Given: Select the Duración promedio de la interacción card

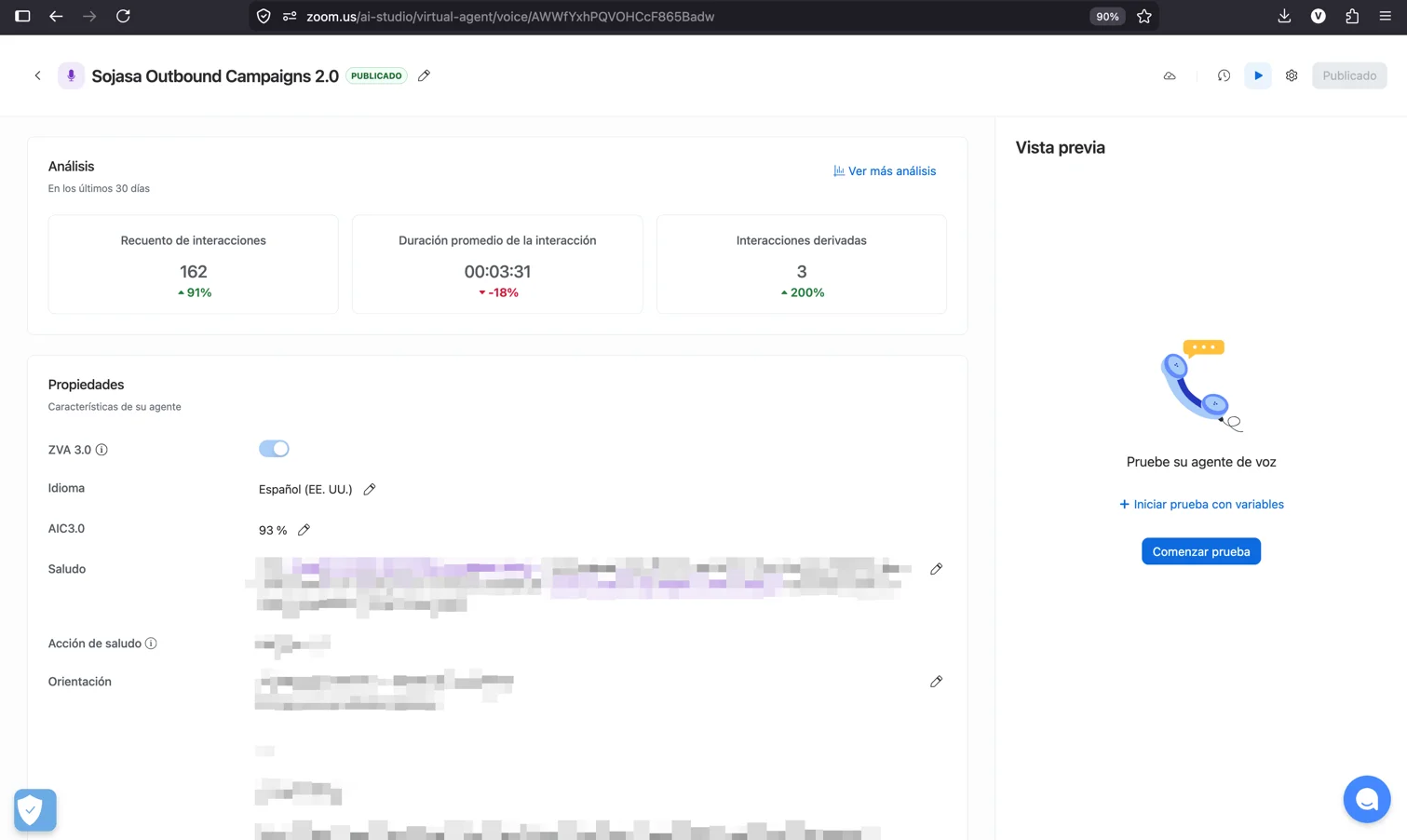Looking at the screenshot, I should [497, 264].
